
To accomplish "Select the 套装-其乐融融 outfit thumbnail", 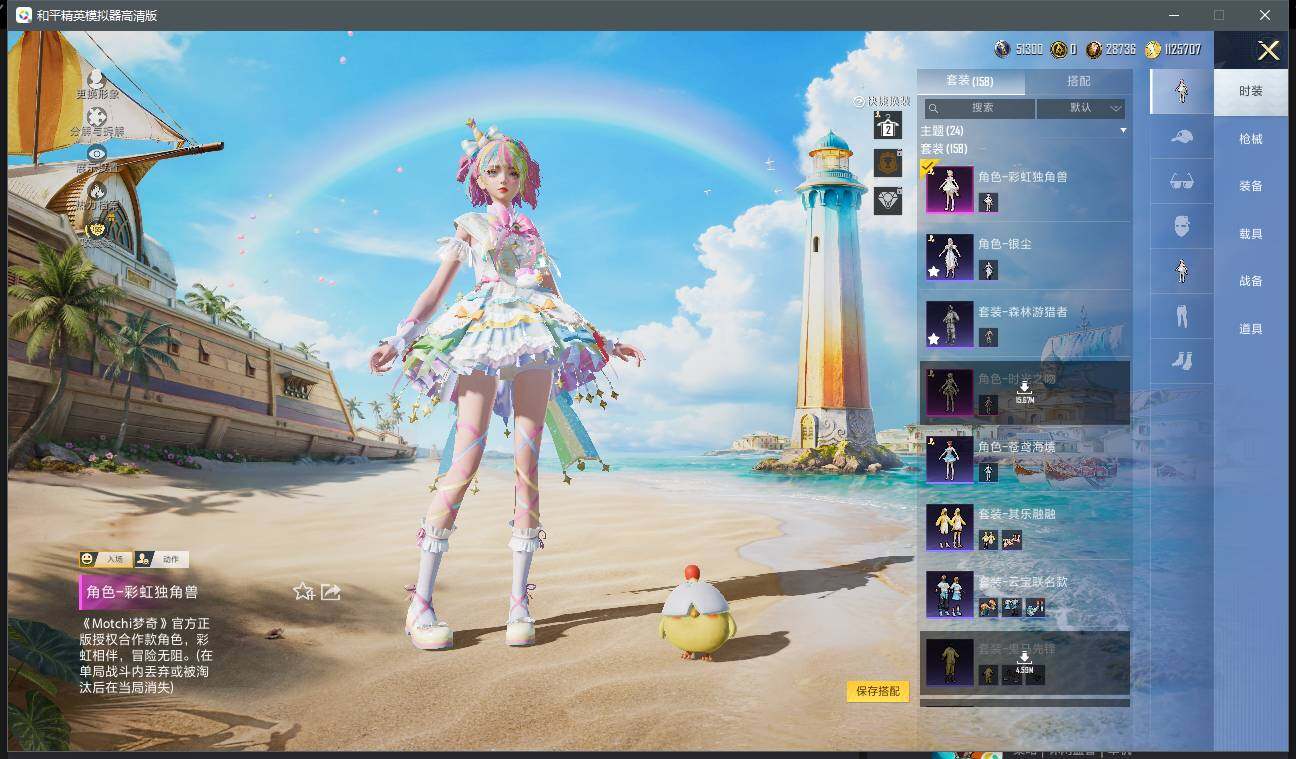I will click(x=949, y=526).
